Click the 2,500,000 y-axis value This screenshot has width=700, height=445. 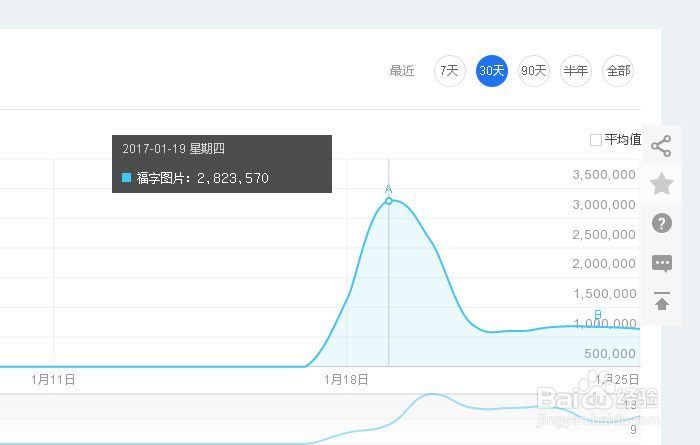click(604, 235)
